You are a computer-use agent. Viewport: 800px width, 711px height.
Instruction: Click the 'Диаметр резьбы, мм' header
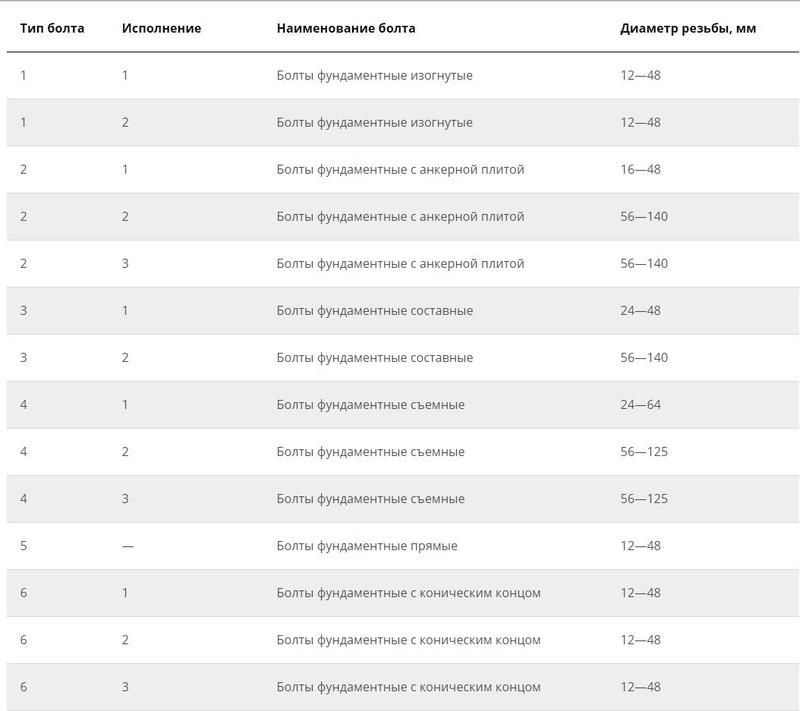click(687, 28)
